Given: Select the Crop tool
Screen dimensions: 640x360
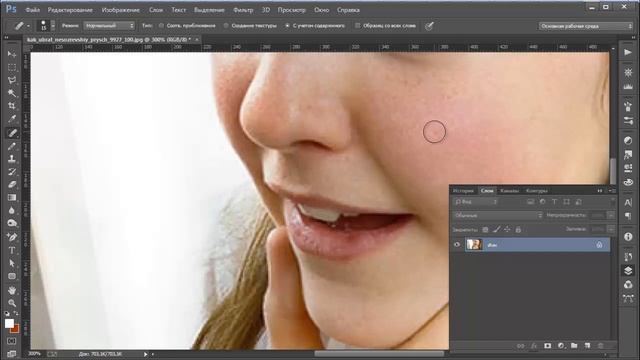Looking at the screenshot, I should [12, 106].
